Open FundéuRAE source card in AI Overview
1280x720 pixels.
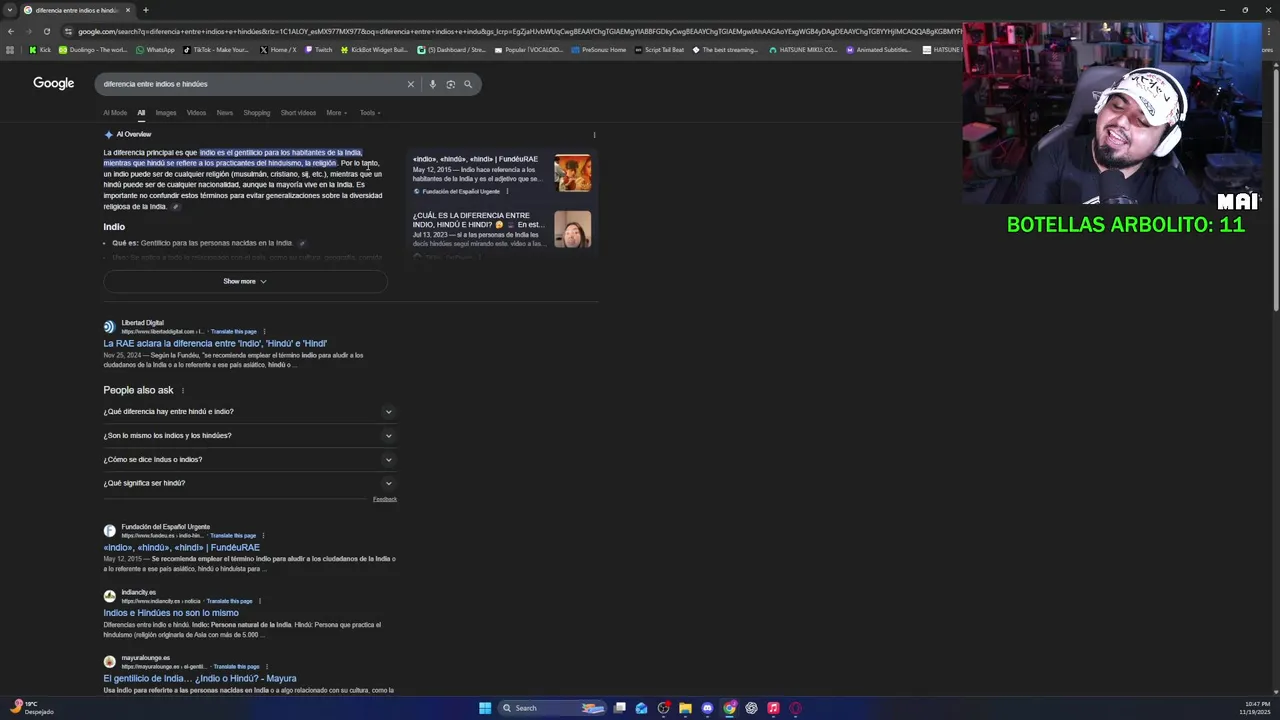click(502, 174)
